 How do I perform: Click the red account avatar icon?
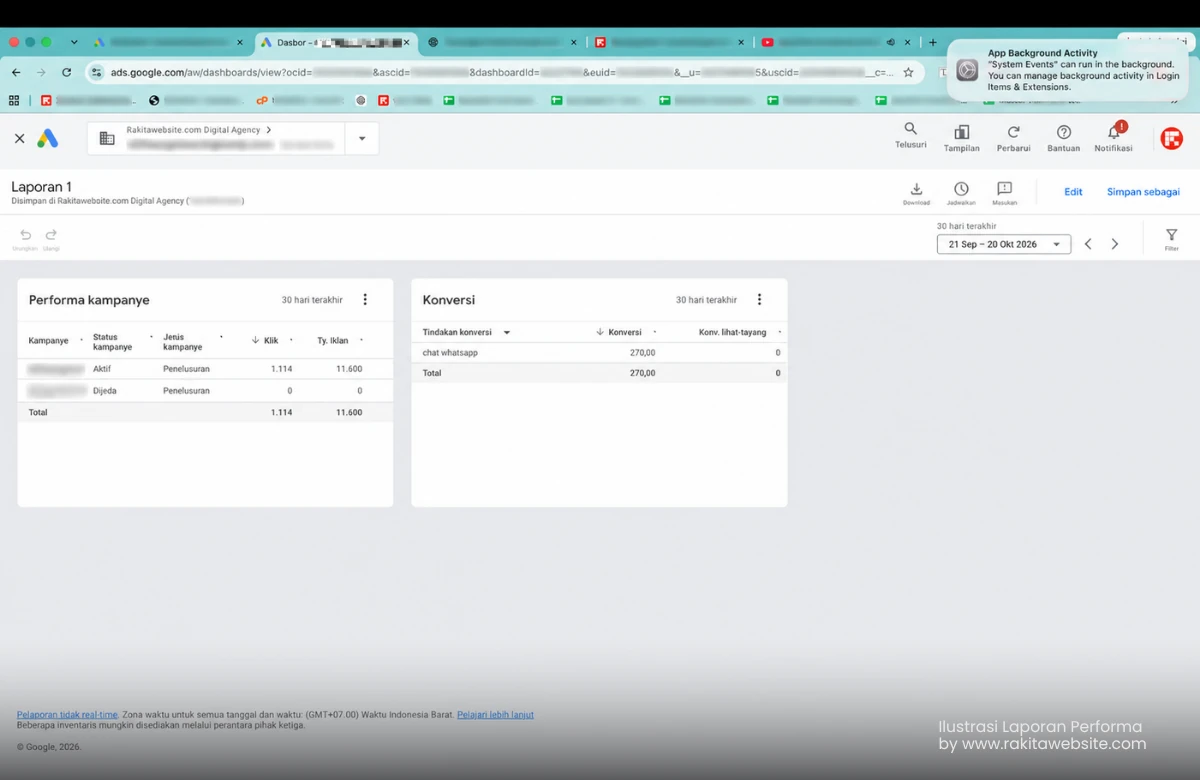coord(1172,139)
